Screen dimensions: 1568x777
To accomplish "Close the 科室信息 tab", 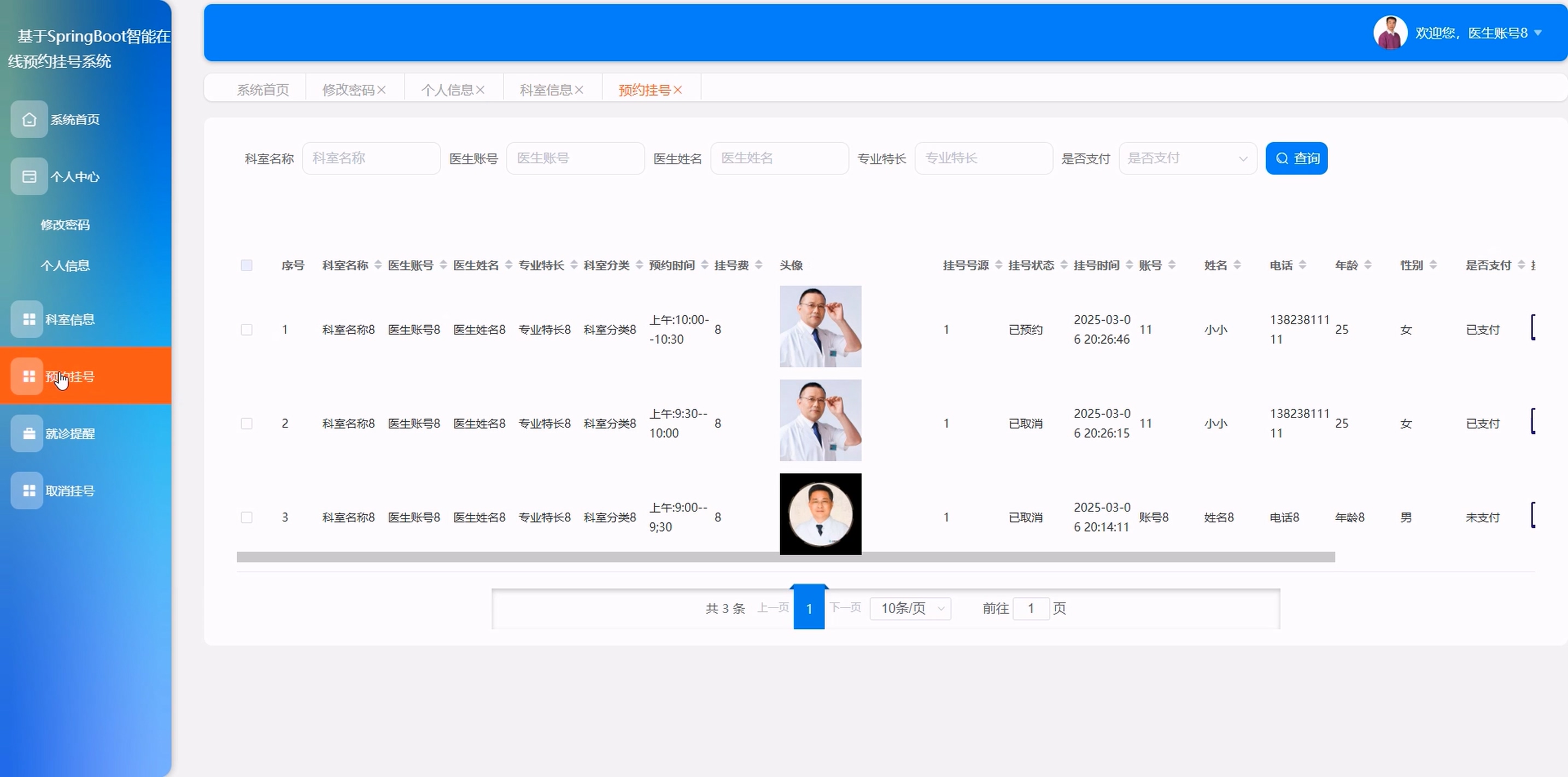I will coord(579,90).
